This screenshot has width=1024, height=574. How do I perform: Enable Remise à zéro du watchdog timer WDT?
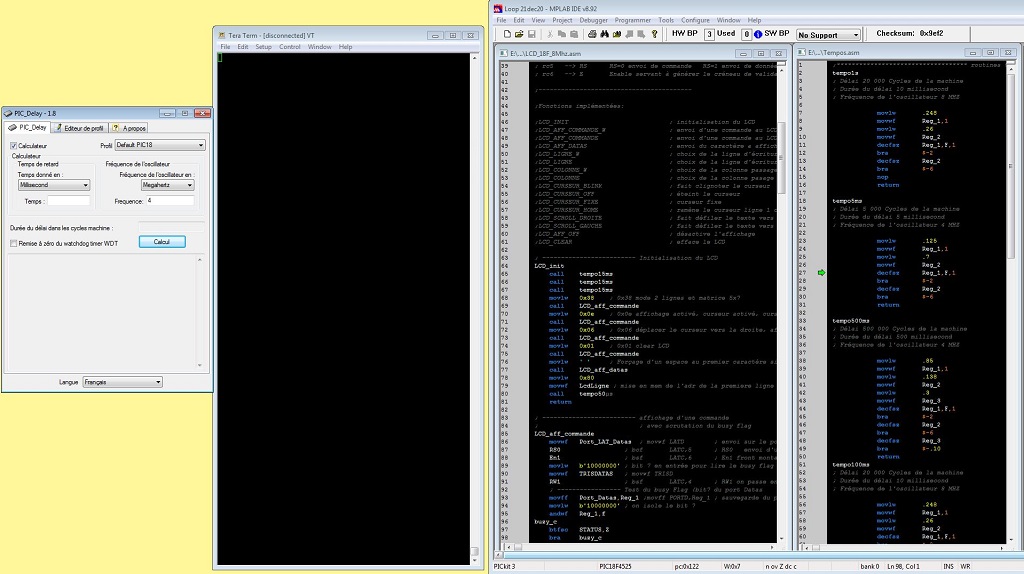[14, 243]
